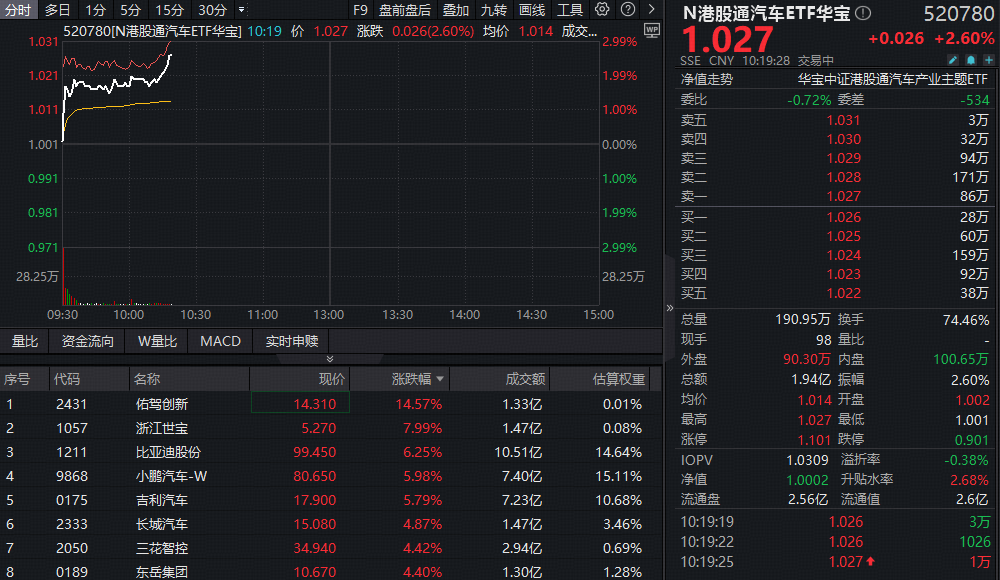The width and height of the screenshot is (1000, 580).
Task: Sort by 涨跌幅 column descending arrow
Action: pyautogui.click(x=440, y=380)
